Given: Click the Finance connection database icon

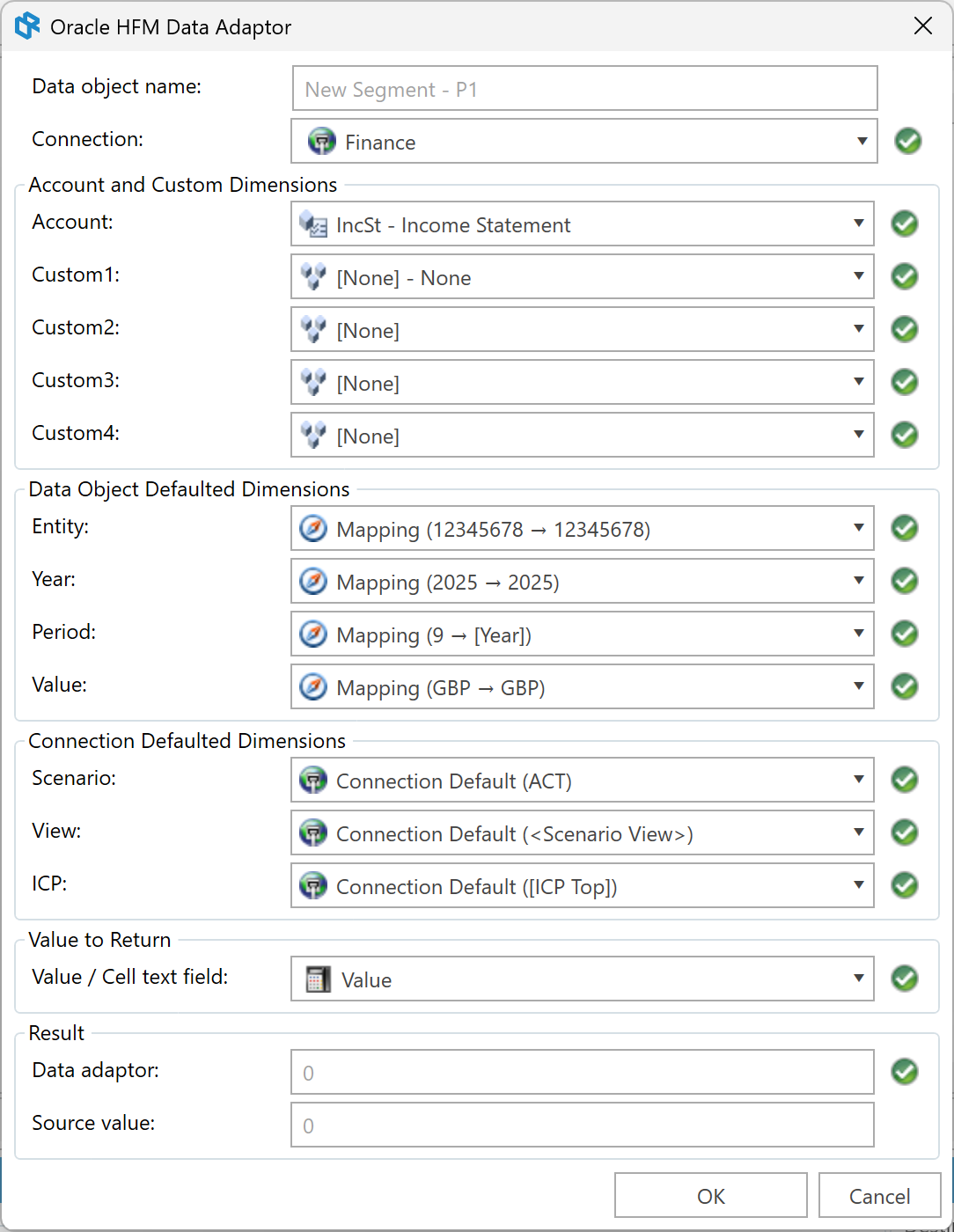Looking at the screenshot, I should [322, 142].
